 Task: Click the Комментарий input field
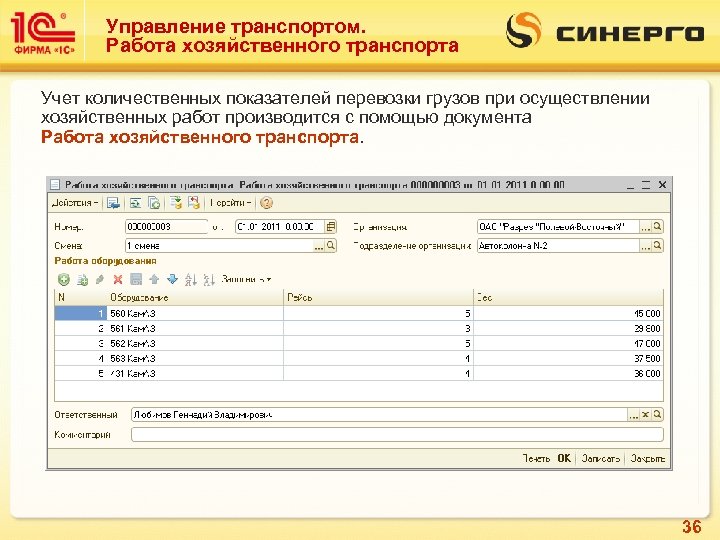coord(397,434)
